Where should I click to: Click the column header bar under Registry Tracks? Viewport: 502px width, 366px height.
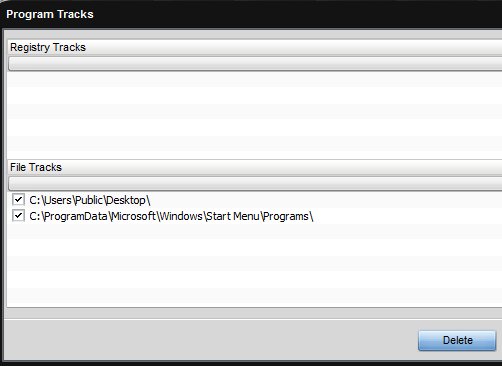(x=255, y=64)
